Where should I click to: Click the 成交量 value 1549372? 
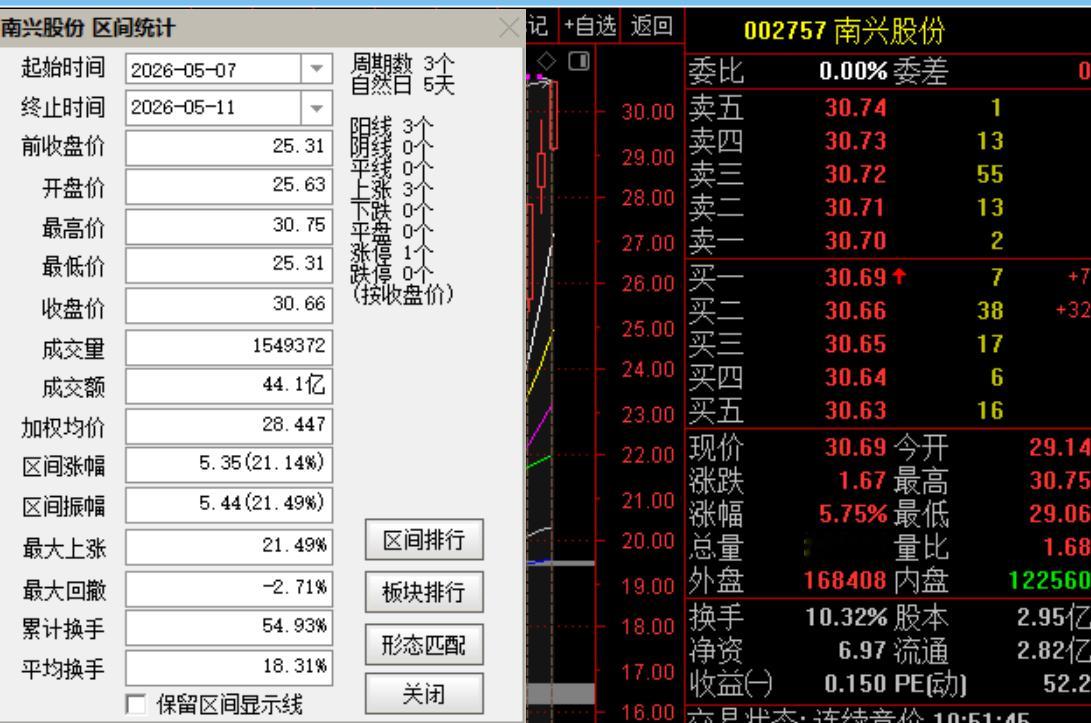[x=229, y=346]
